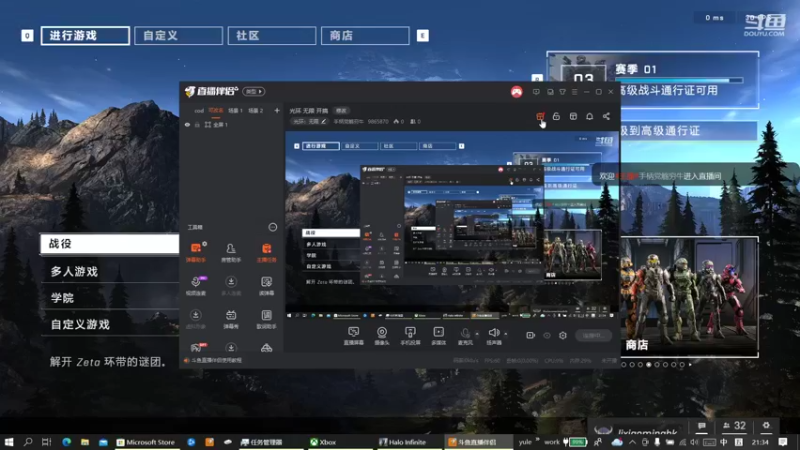Click the message icon in companion title bar

coord(536,92)
